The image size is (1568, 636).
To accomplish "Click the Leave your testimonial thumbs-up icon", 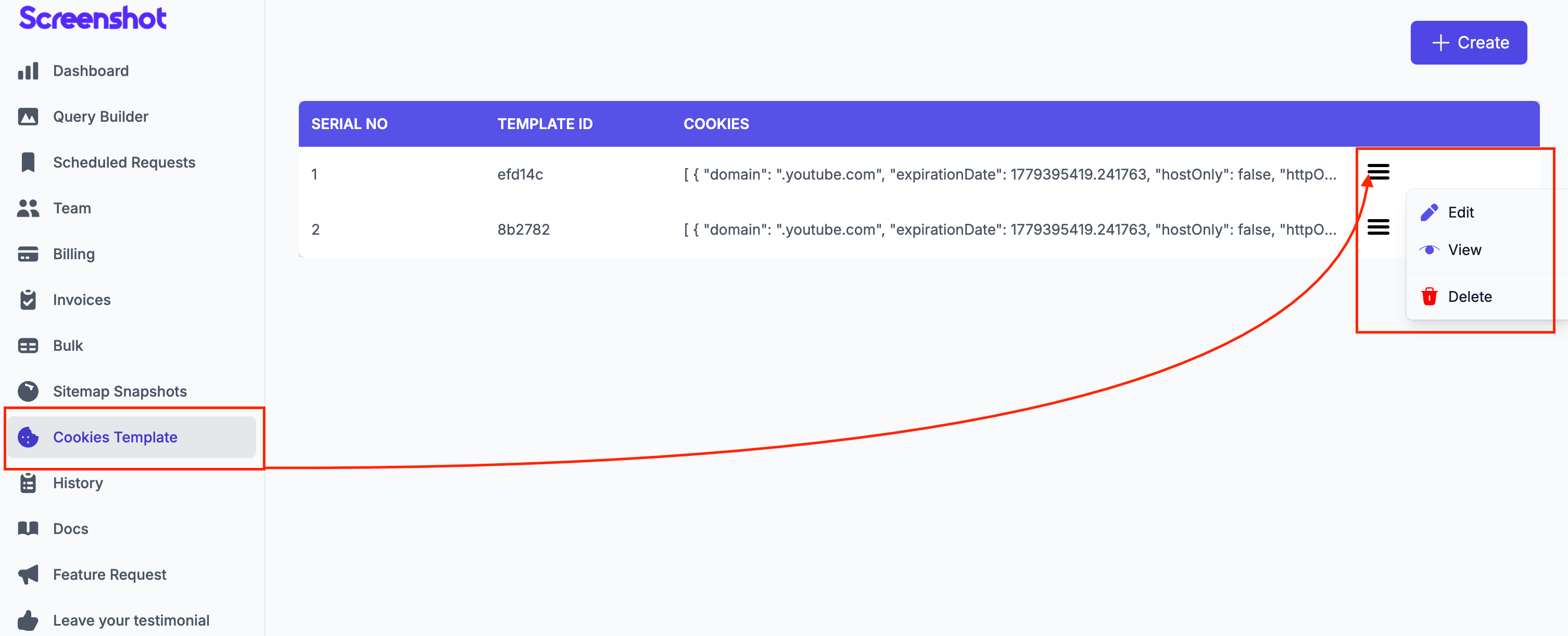I will pos(28,620).
